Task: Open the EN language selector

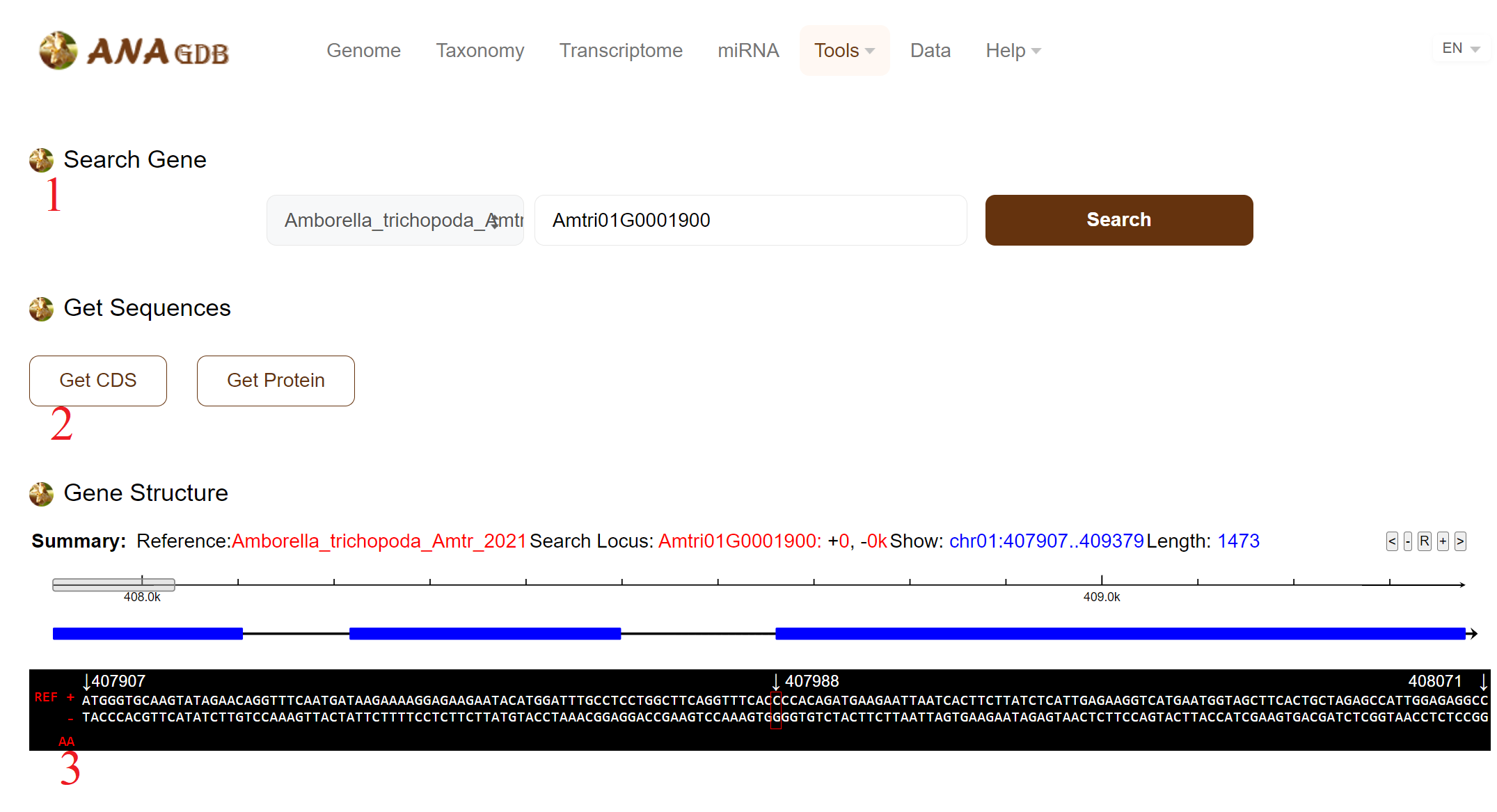Action: coord(1460,49)
